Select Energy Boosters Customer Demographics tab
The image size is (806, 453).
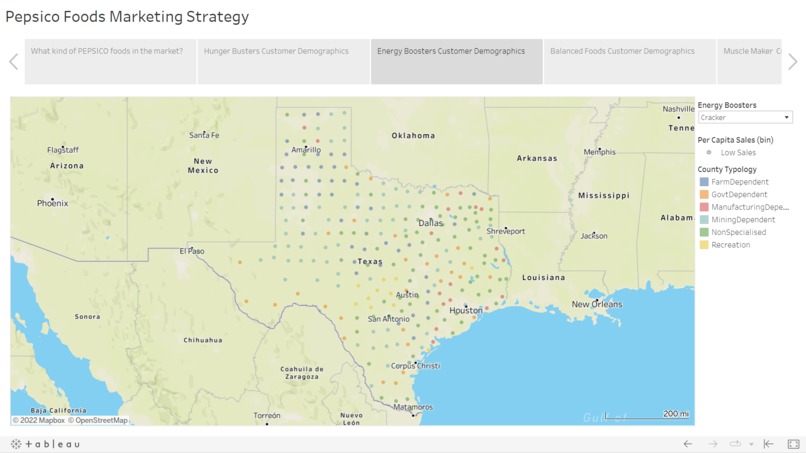click(456, 61)
